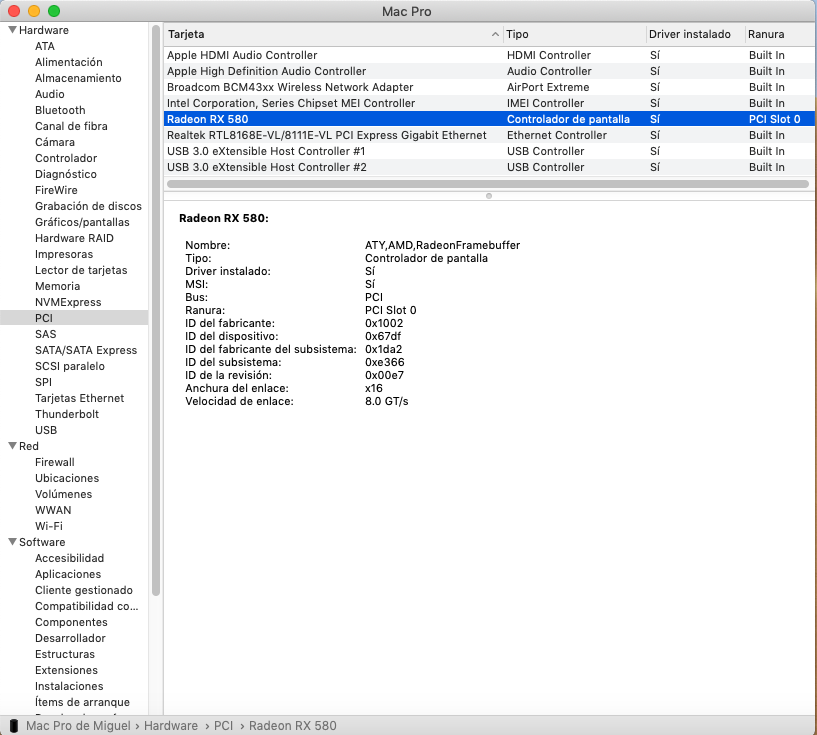
Task: Select Realtek RTL8168E-VL Gigabit Ethernet row
Action: point(489,135)
